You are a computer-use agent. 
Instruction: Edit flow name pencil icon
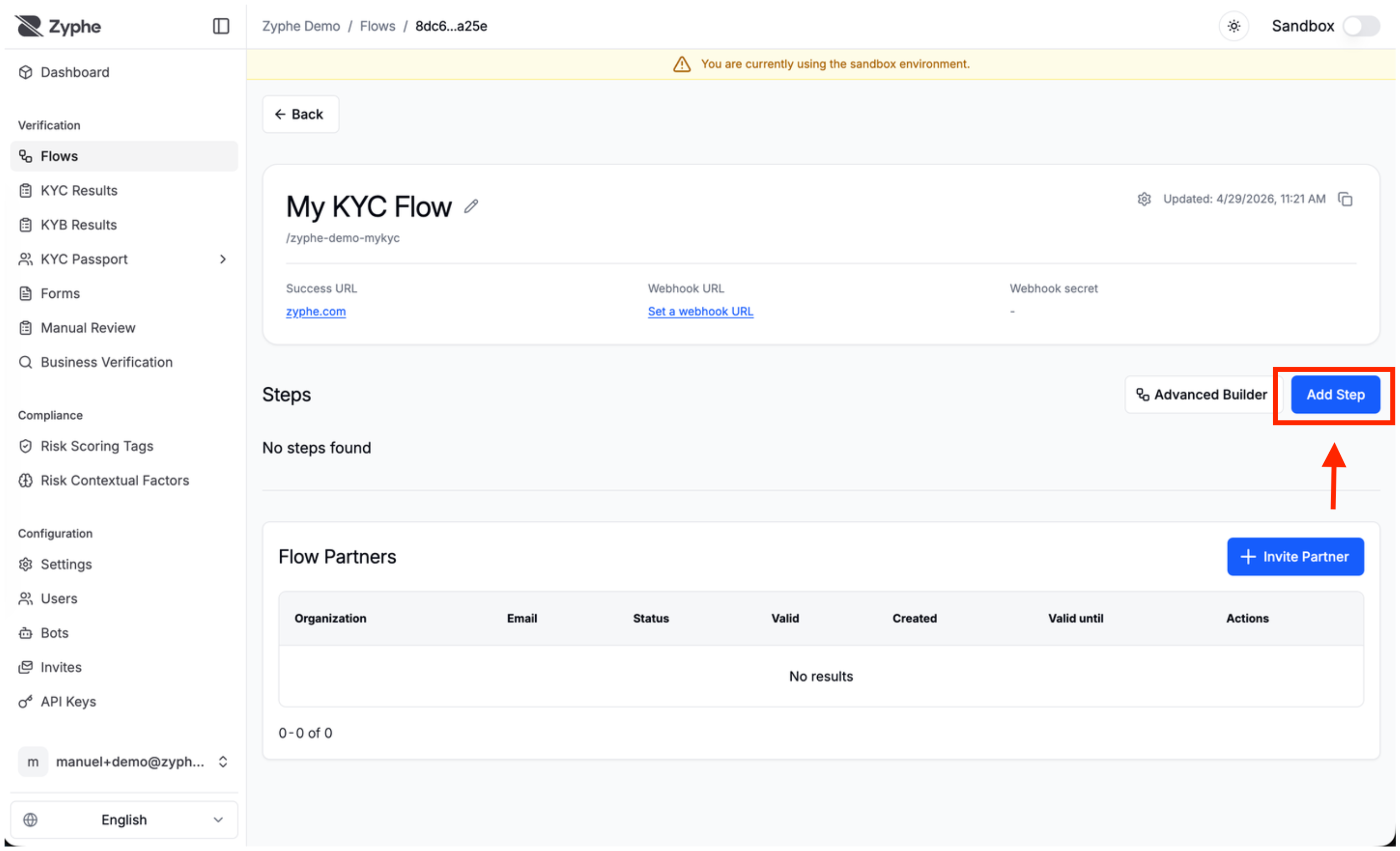pos(471,206)
